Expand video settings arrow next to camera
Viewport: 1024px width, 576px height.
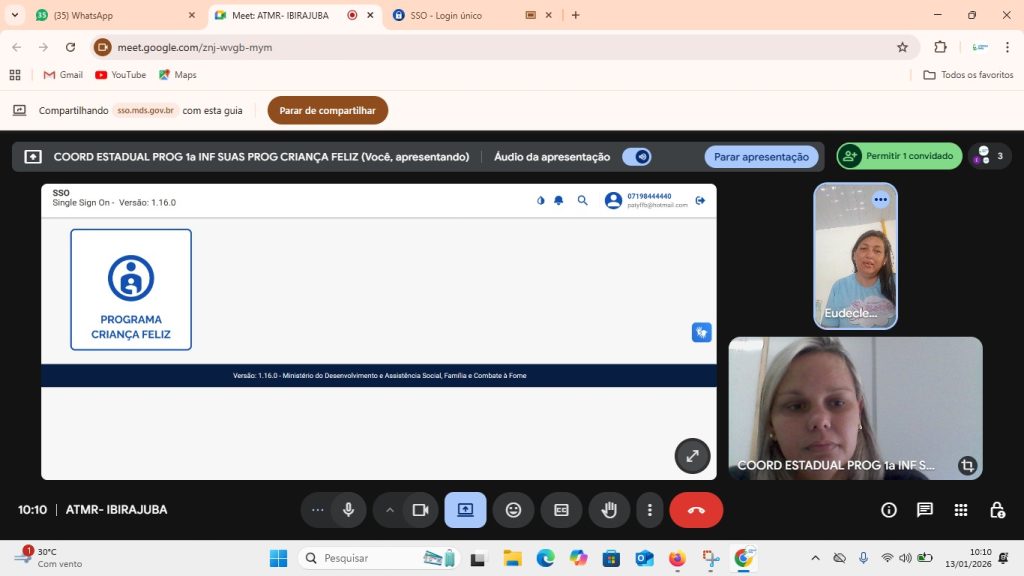coord(390,510)
